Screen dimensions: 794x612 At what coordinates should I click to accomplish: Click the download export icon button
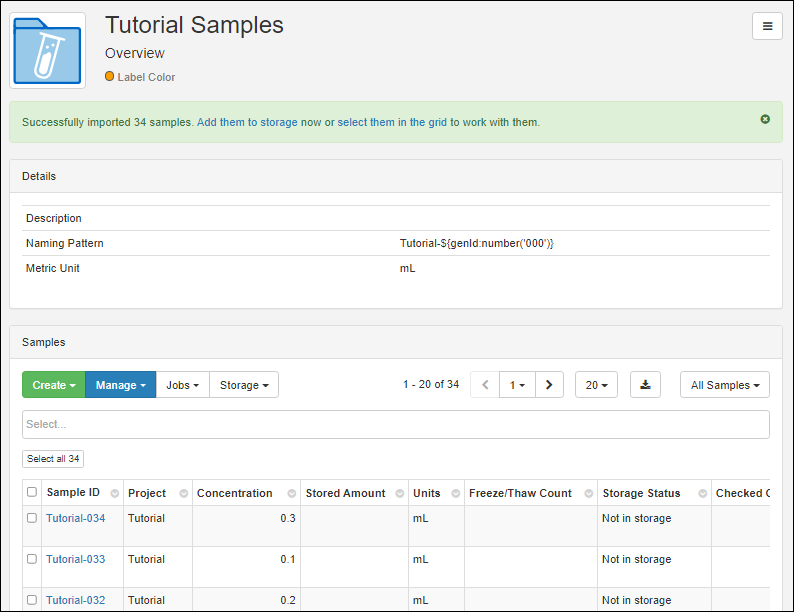[x=645, y=385]
